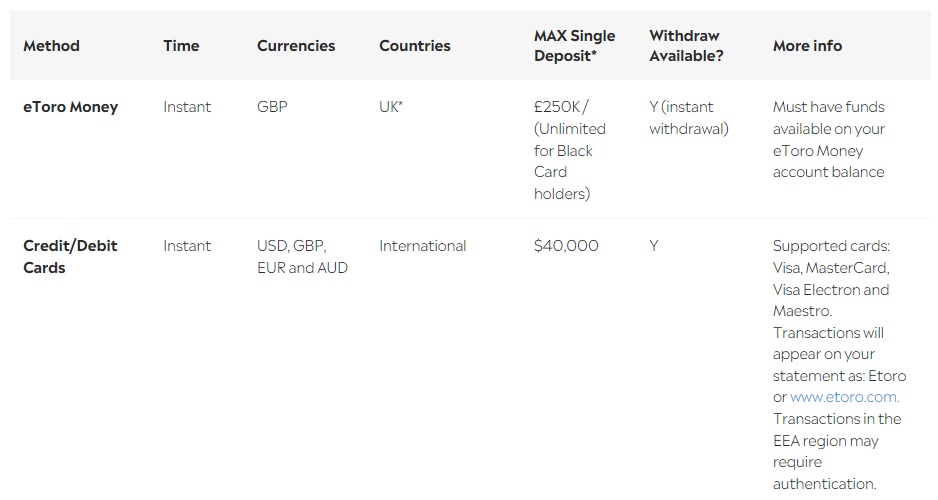938x500 pixels.
Task: Click the $40,000 max deposit value
Action: tap(566, 246)
